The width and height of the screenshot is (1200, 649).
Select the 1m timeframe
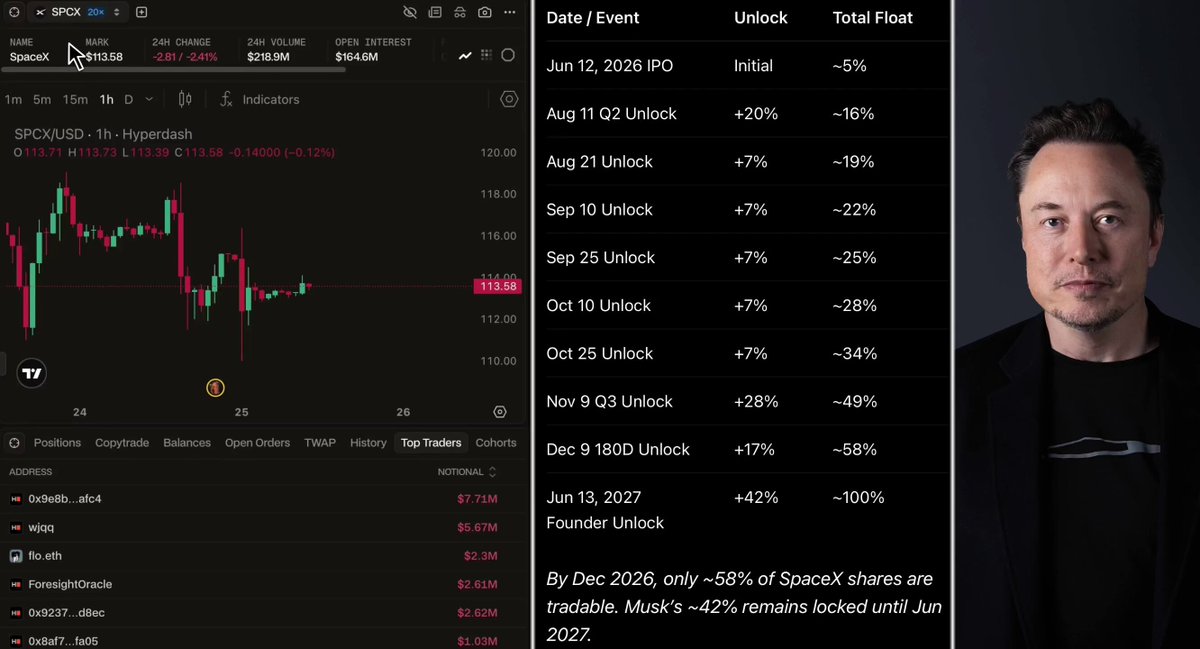pos(13,99)
